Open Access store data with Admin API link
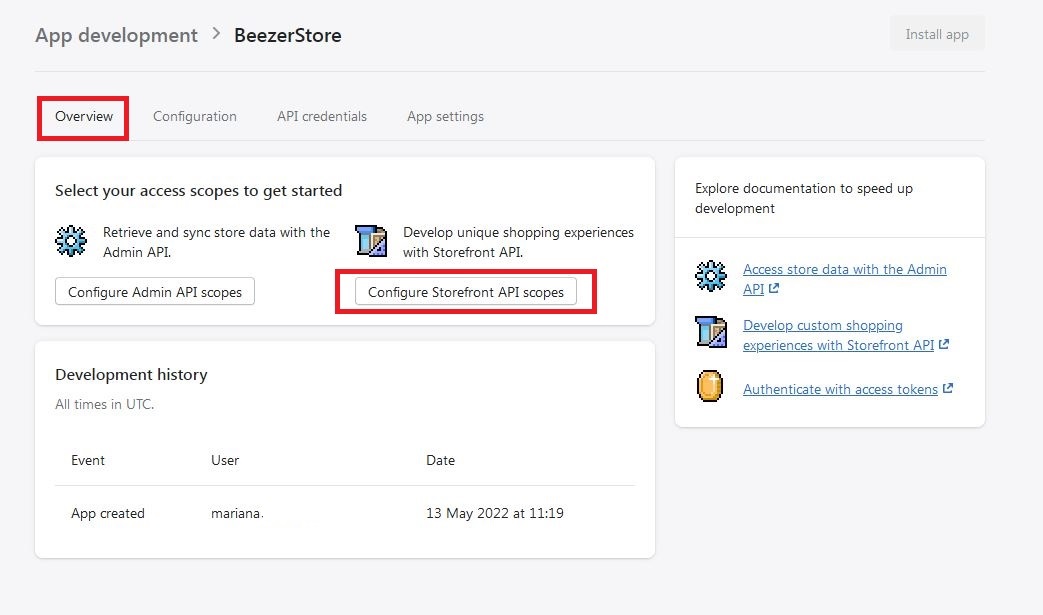The image size is (1043, 615). (x=844, y=270)
